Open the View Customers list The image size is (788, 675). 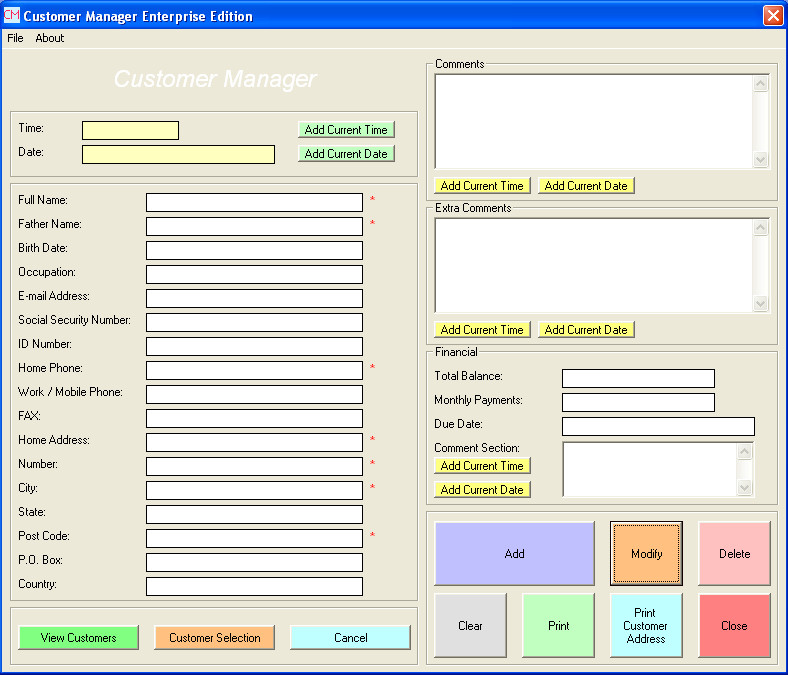tap(78, 638)
